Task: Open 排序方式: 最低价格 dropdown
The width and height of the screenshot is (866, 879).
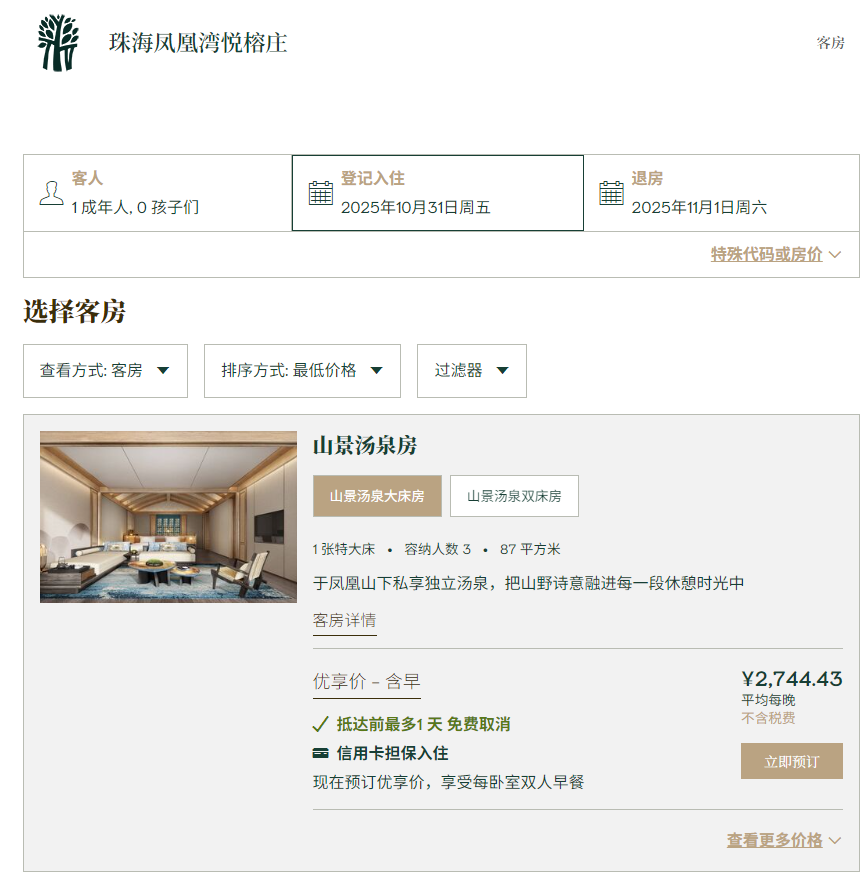Action: coord(302,371)
